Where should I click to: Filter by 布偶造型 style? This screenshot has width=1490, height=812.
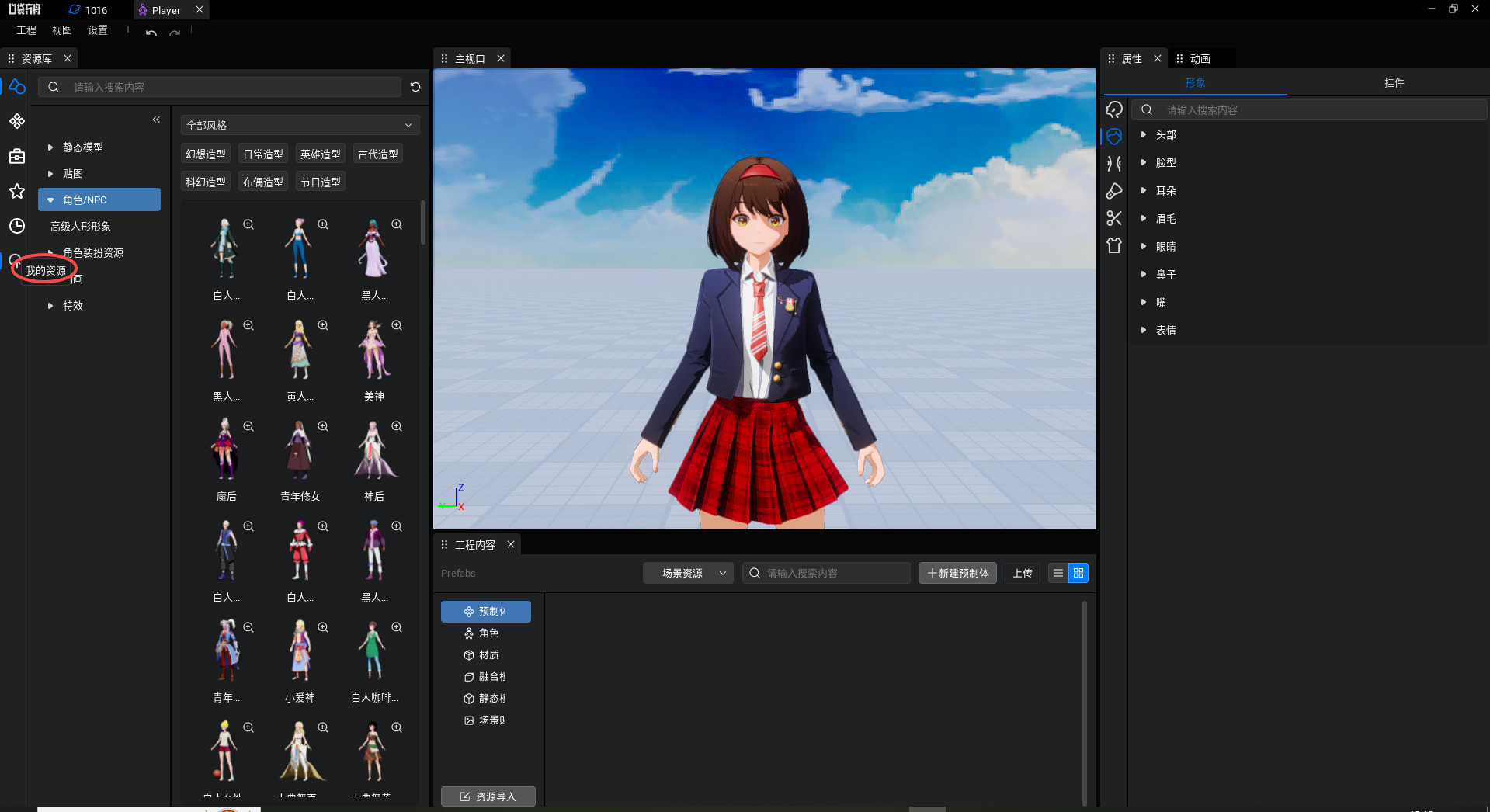[x=263, y=182]
